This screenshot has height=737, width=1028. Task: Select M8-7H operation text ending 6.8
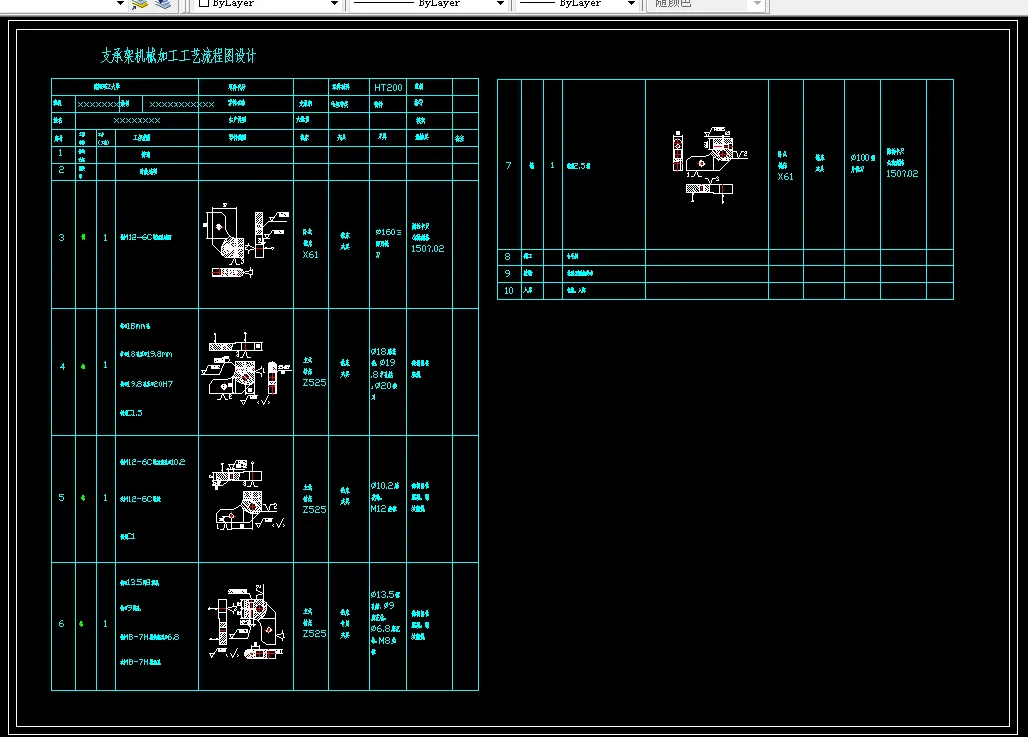(149, 637)
